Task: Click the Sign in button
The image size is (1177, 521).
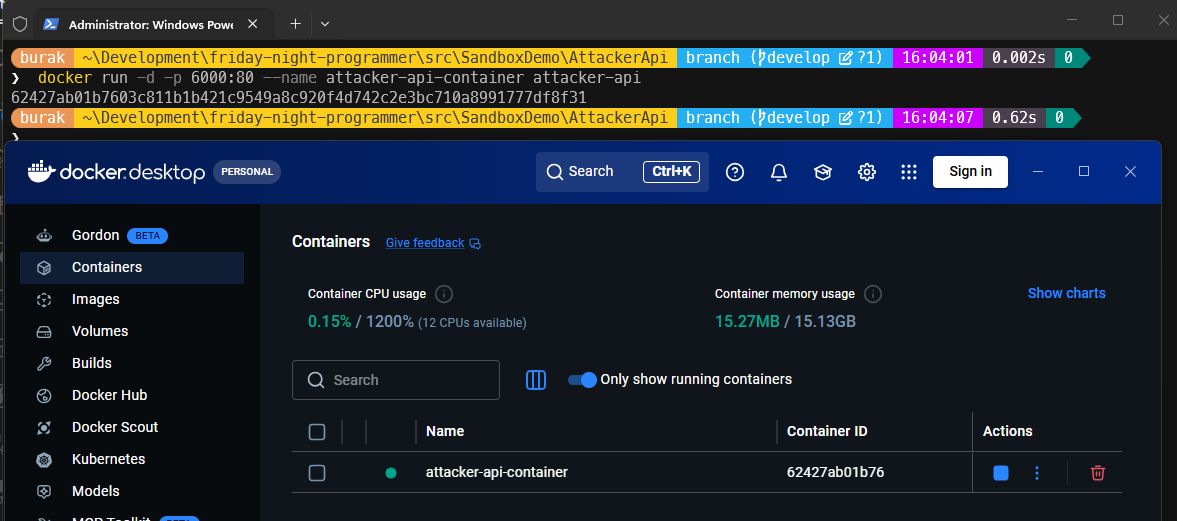Action: pos(970,172)
